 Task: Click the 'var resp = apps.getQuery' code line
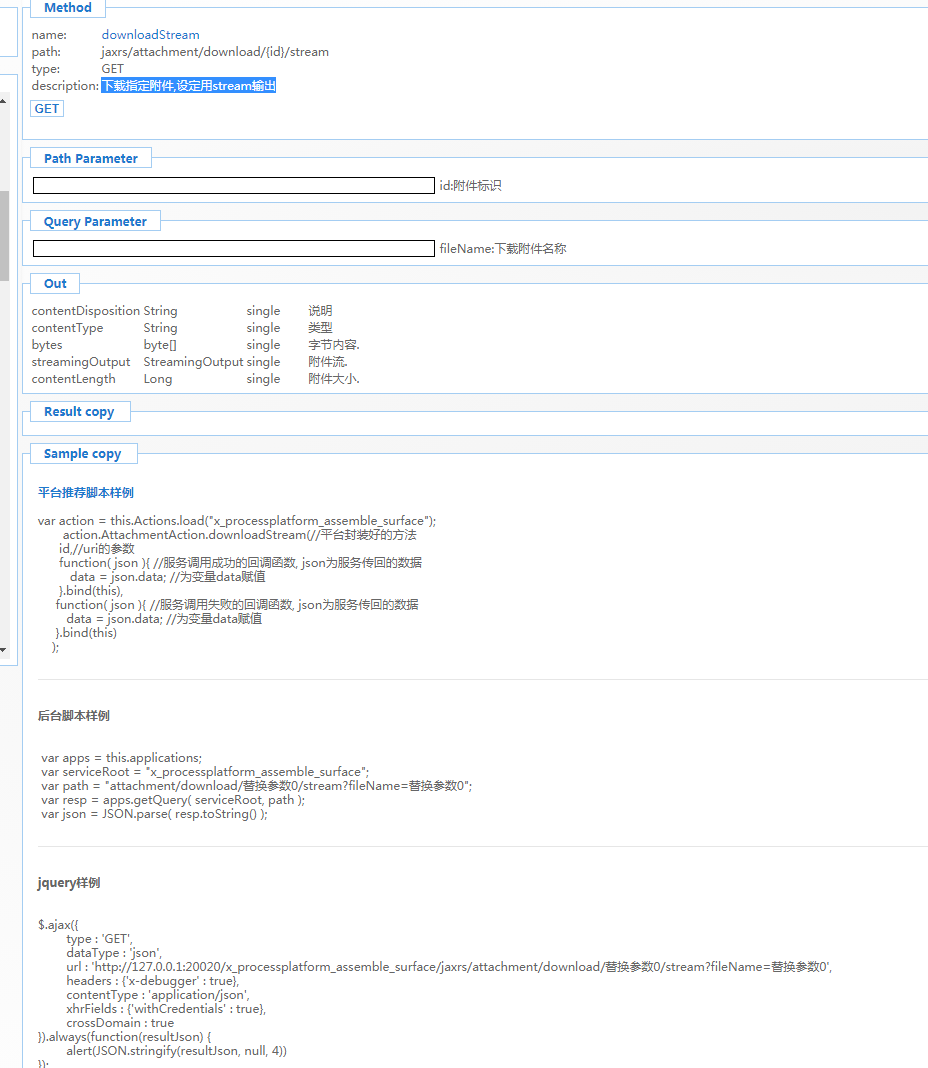(173, 800)
